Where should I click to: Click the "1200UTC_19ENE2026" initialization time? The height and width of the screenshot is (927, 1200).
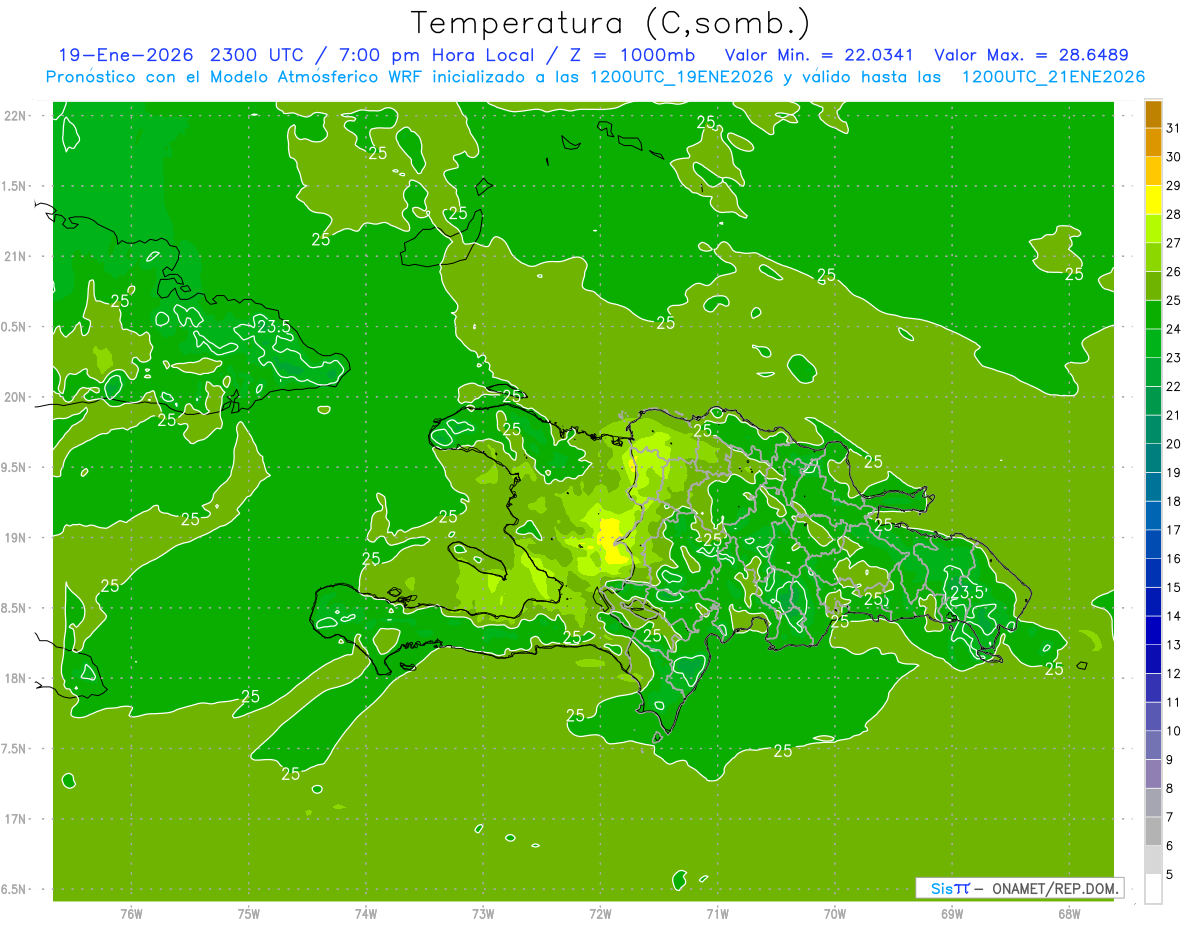681,77
